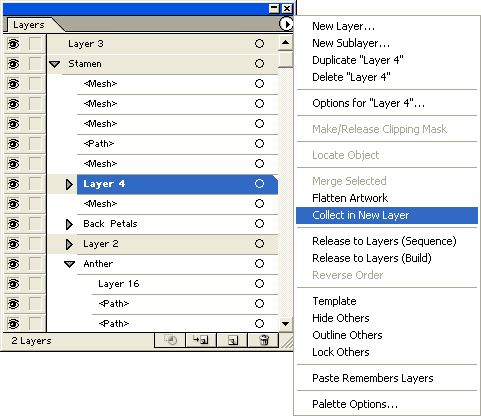Select the Layer 2 row
This screenshot has width=481, height=416.
click(x=177, y=244)
